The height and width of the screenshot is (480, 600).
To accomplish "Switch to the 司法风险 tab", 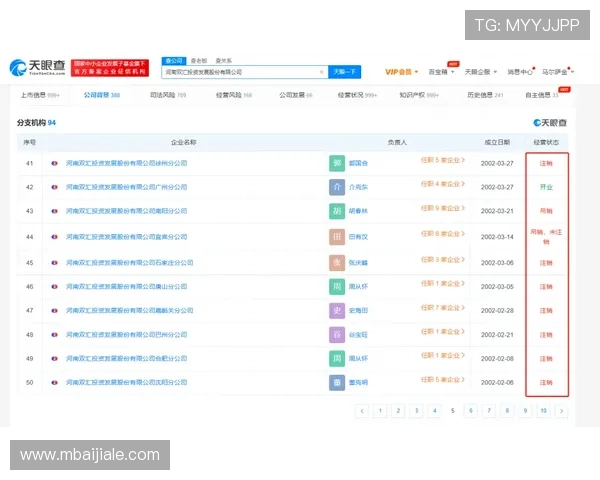I will [167, 95].
